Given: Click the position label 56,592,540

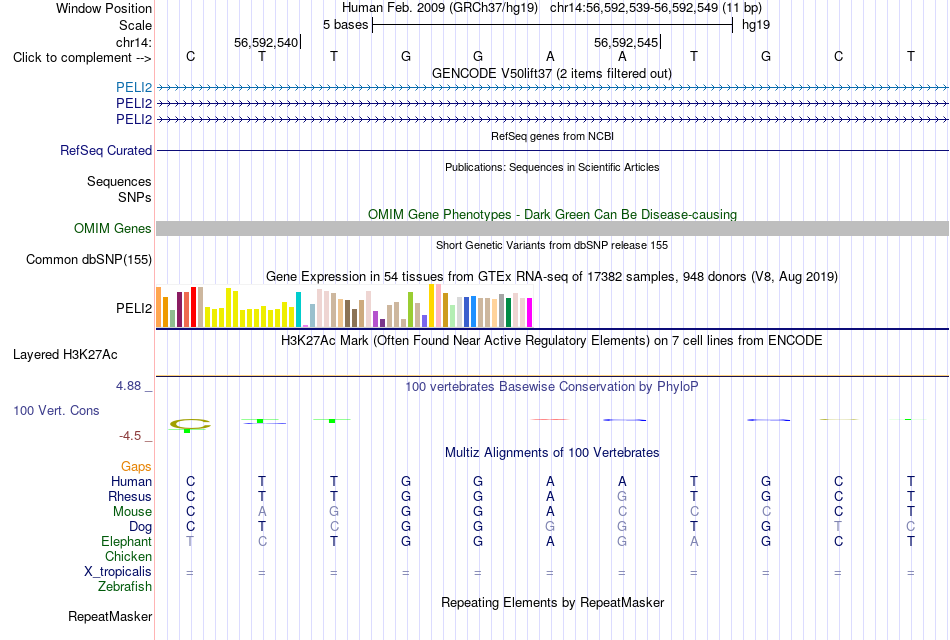Looking at the screenshot, I should [x=266, y=42].
